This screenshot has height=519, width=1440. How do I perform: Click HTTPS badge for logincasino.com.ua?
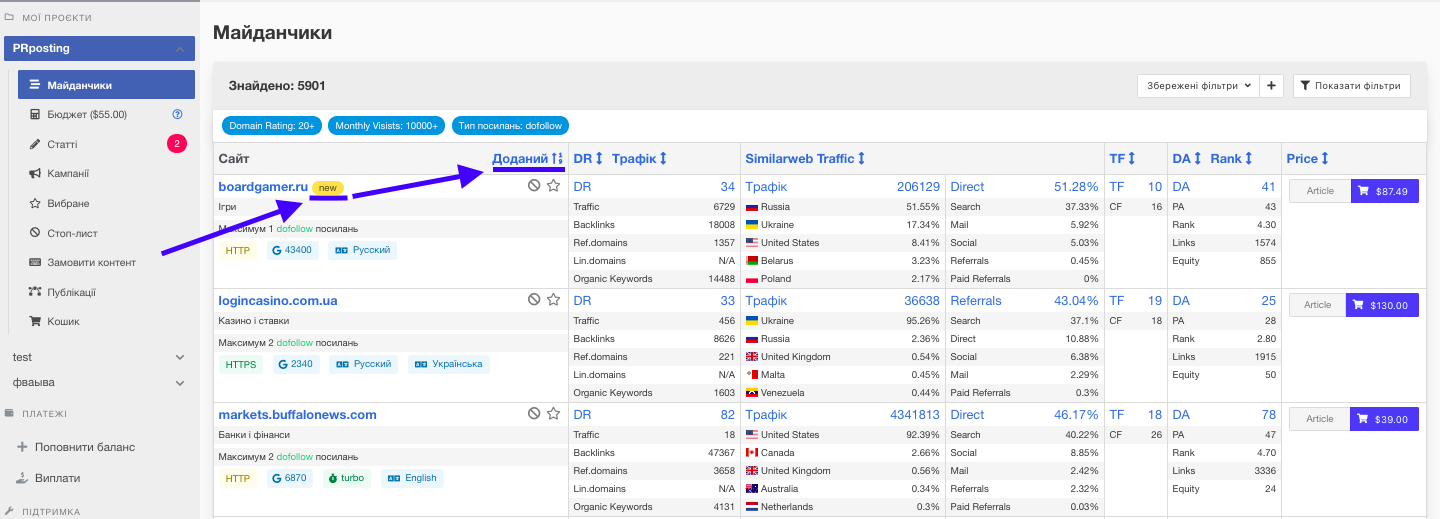pyautogui.click(x=240, y=364)
